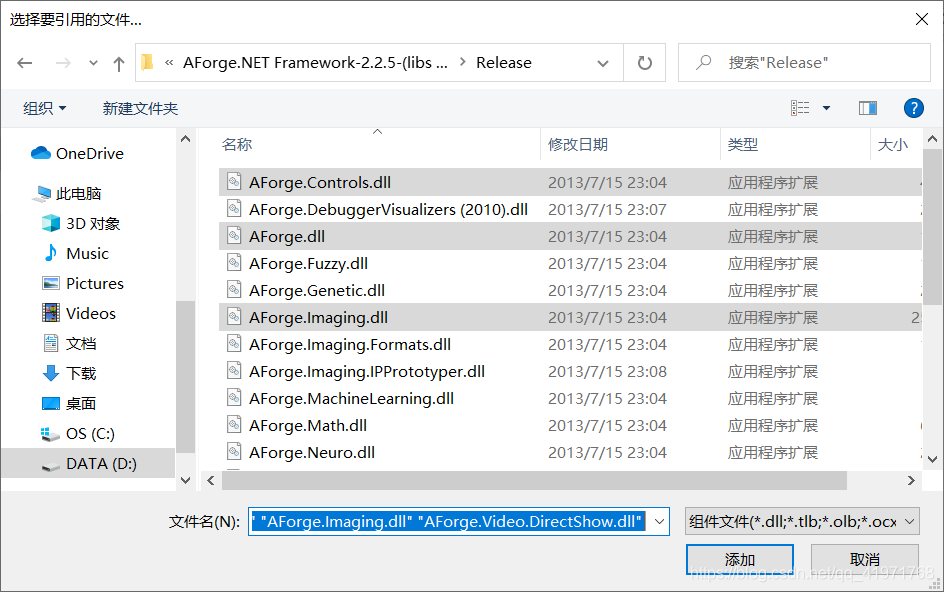Screen dimensions: 944x592
Task: Expand the 文件名 dropdown arrow
Action: 659,522
